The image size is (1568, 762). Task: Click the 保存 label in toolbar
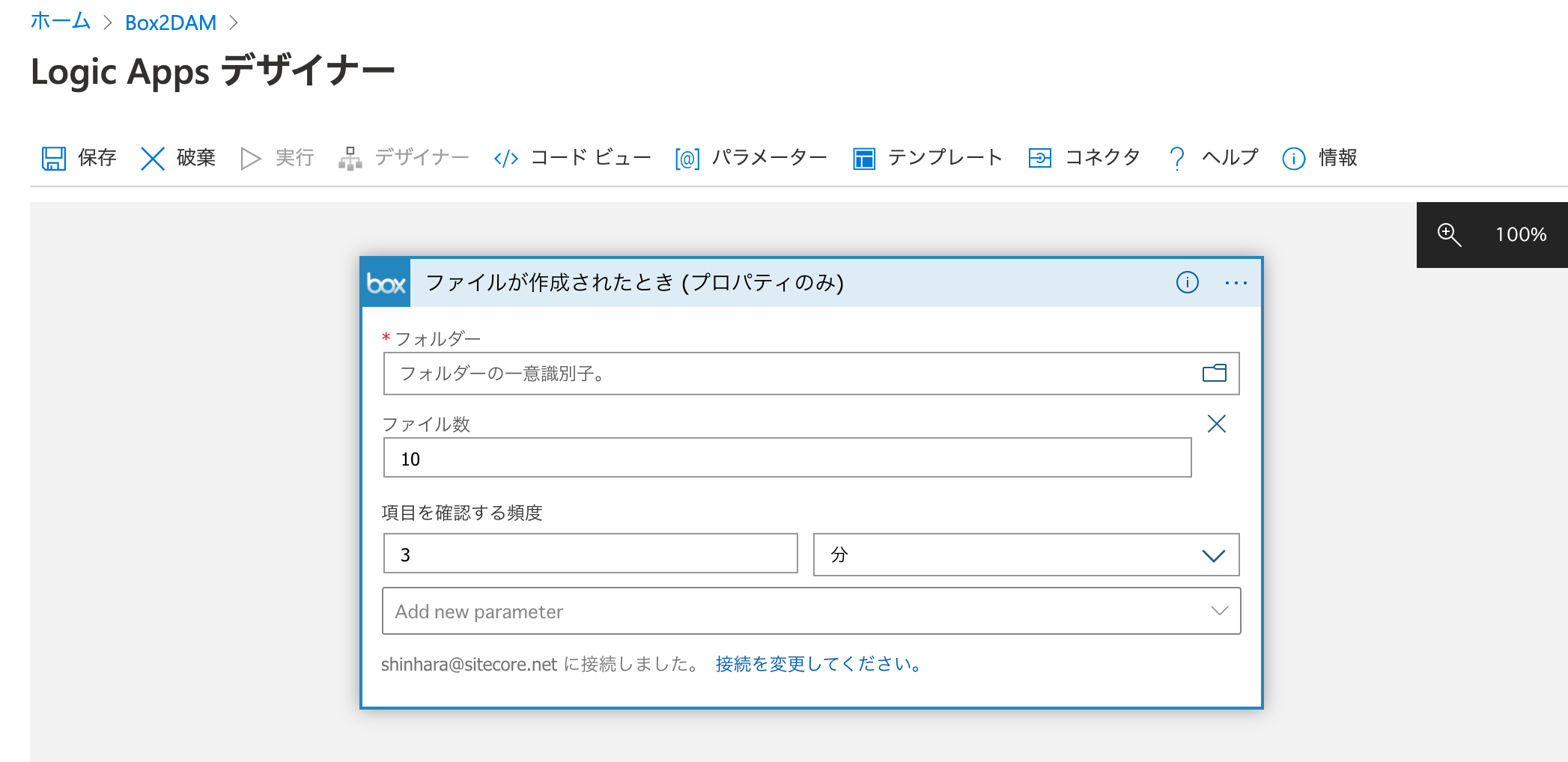coord(97,158)
